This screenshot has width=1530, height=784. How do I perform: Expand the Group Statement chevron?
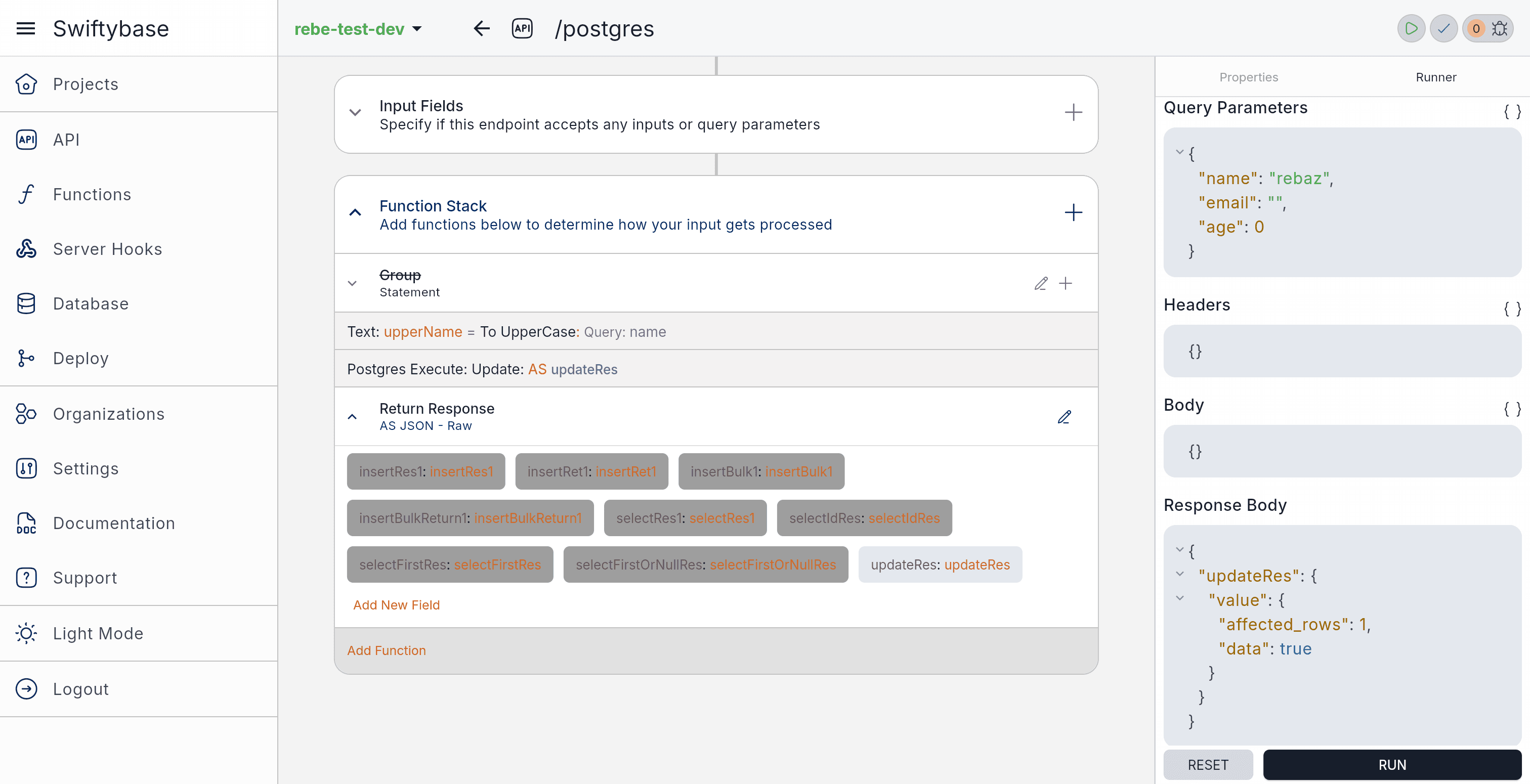(352, 283)
